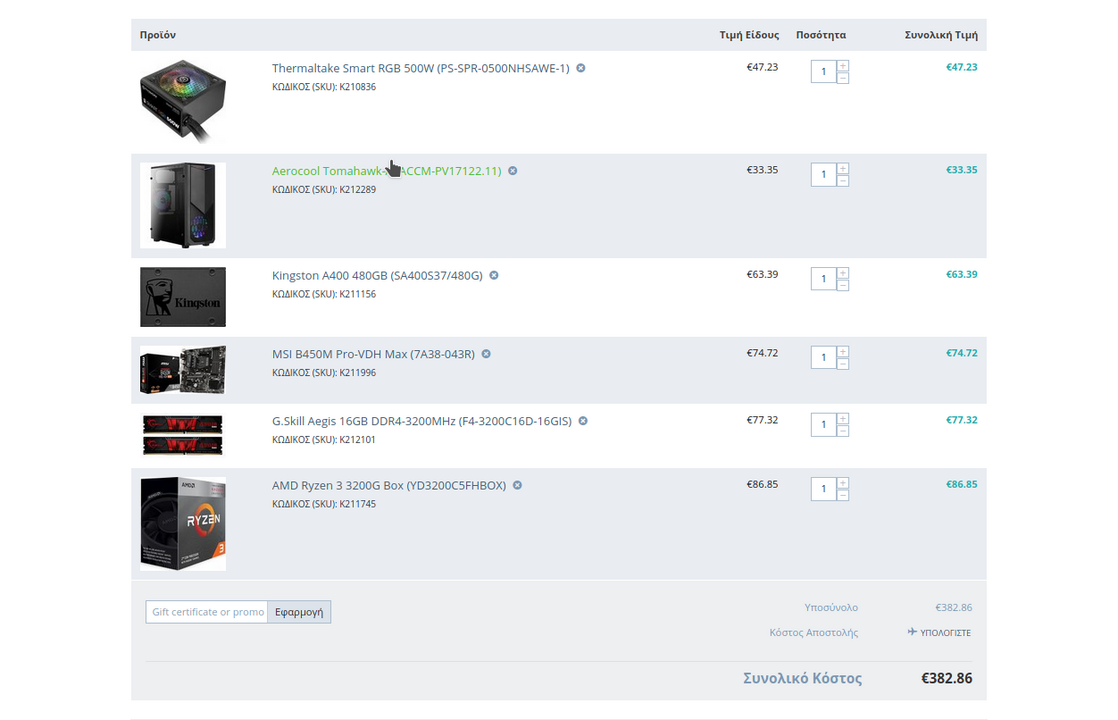1118x720 pixels.
Task: Click the MSI motherboard thumbnail
Action: (x=183, y=370)
